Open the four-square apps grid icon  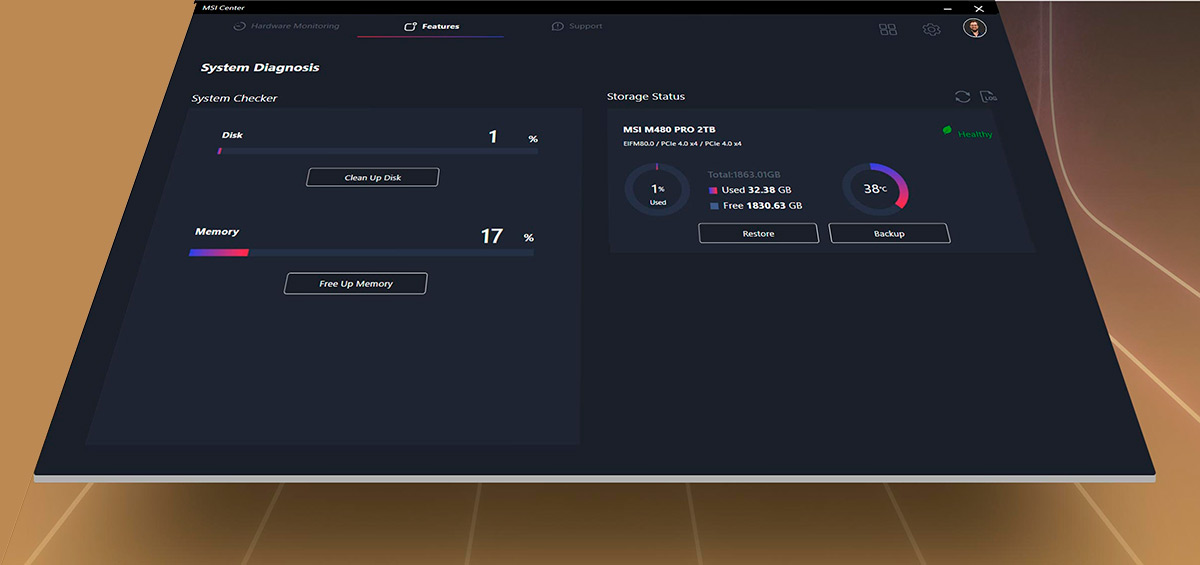pos(888,29)
